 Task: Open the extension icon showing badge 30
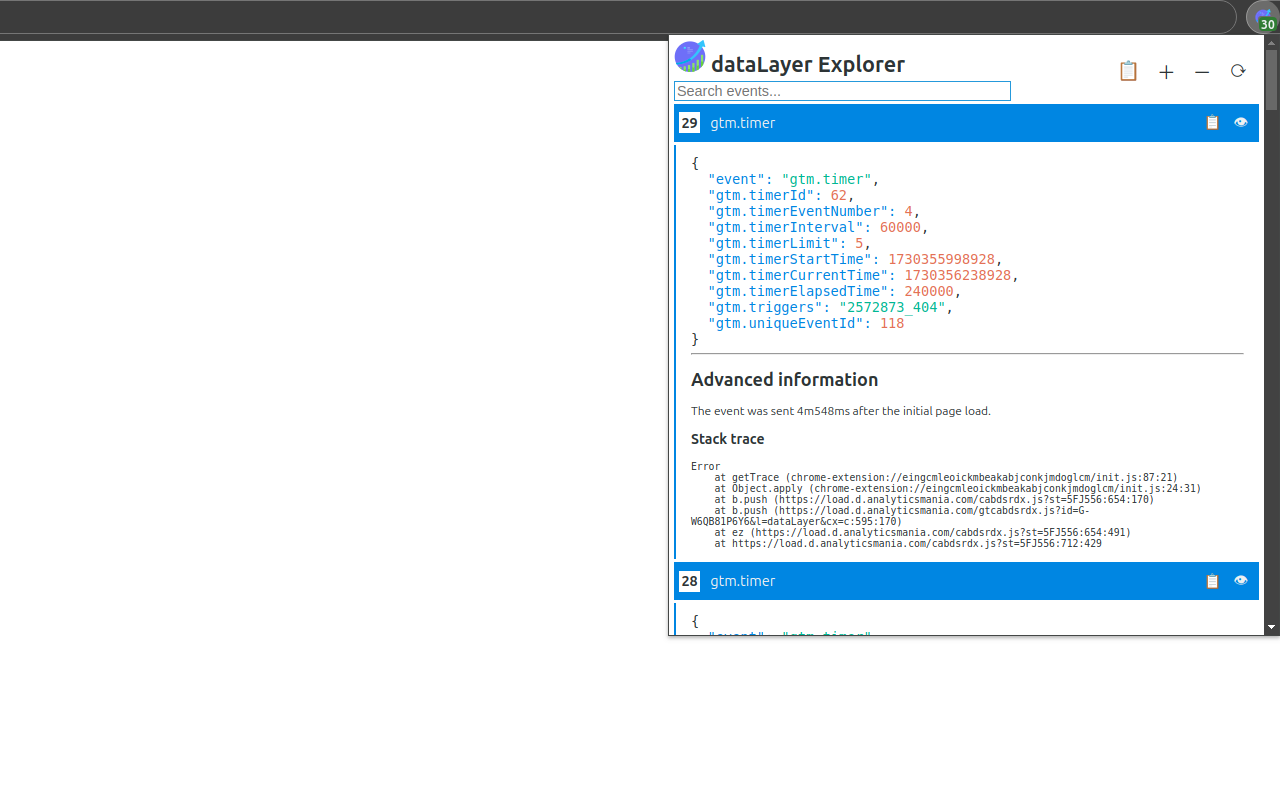pyautogui.click(x=1264, y=18)
